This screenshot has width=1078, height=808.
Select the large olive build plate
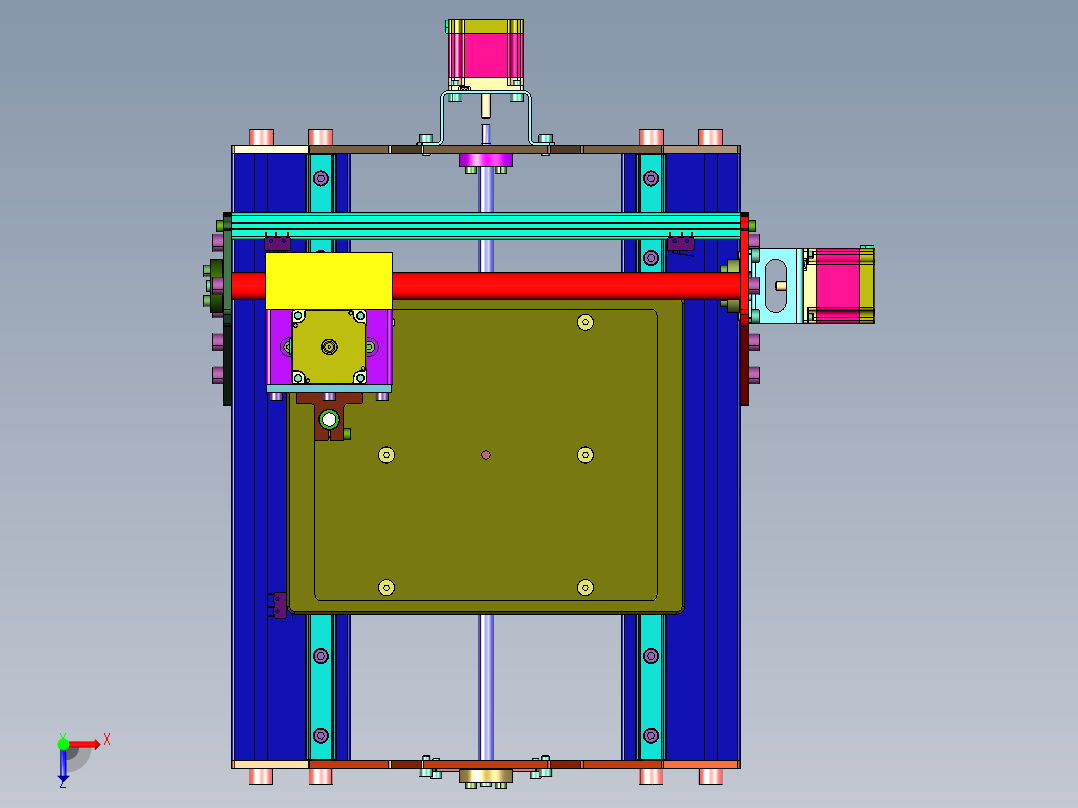(485, 456)
